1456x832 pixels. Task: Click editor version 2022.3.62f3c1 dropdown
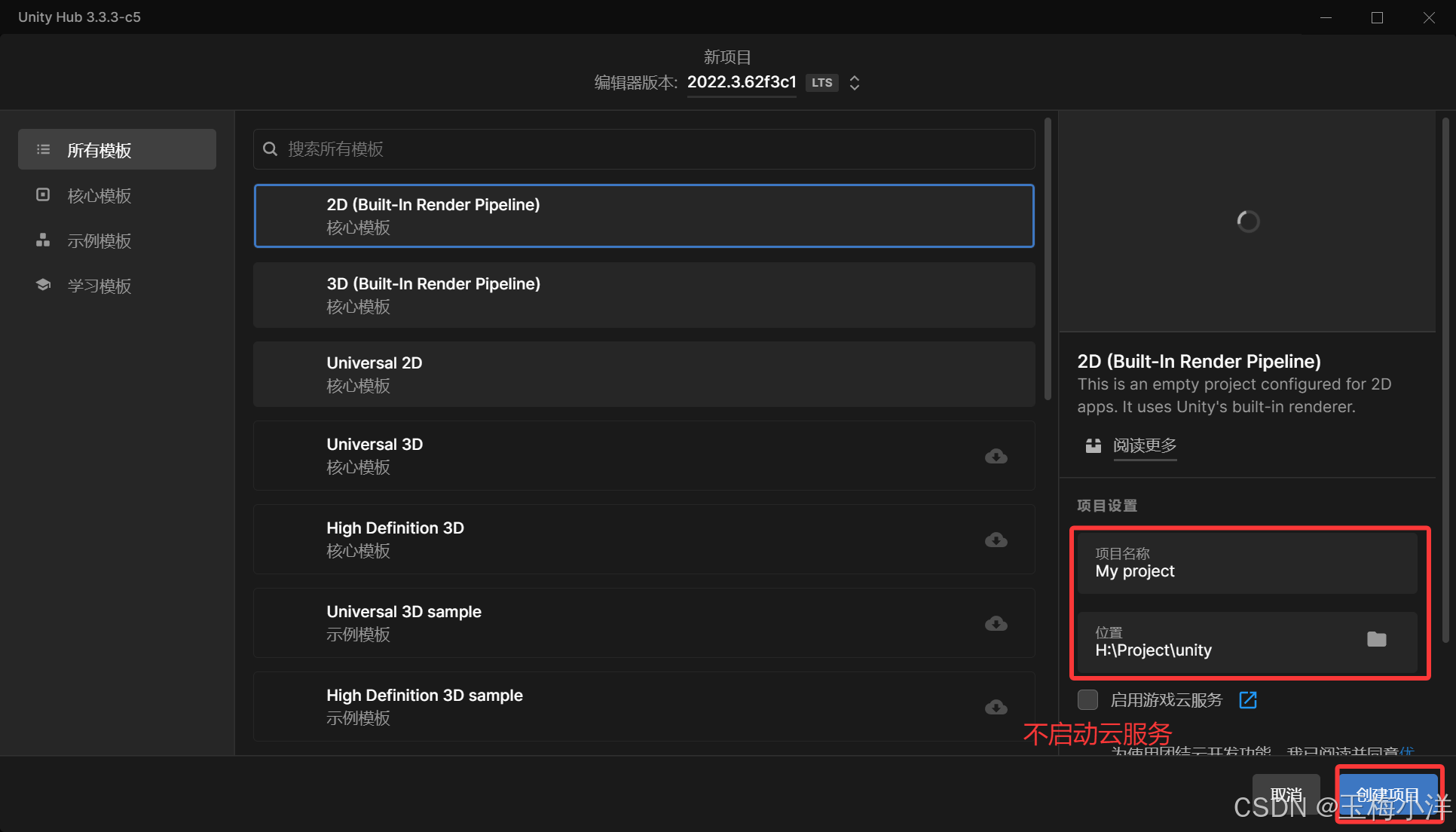point(742,82)
